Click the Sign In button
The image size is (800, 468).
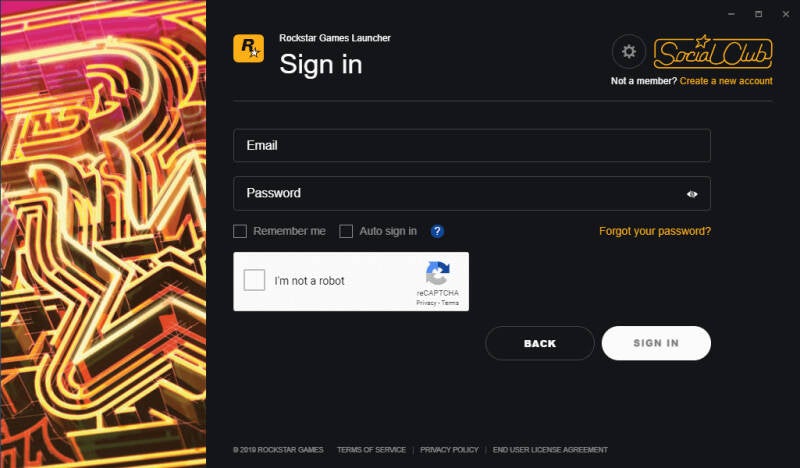coord(656,343)
